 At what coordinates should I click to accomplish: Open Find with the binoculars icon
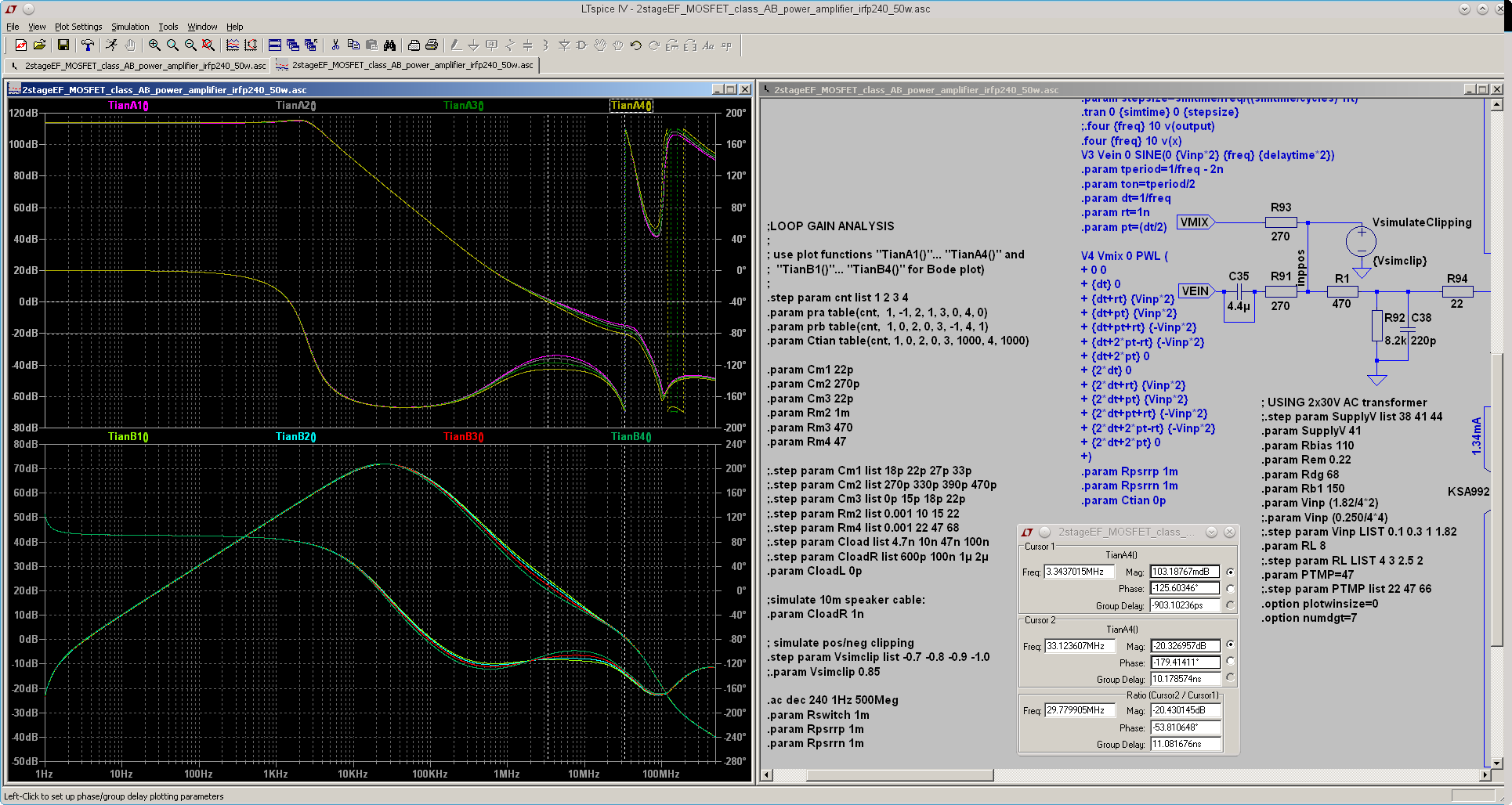[x=389, y=45]
